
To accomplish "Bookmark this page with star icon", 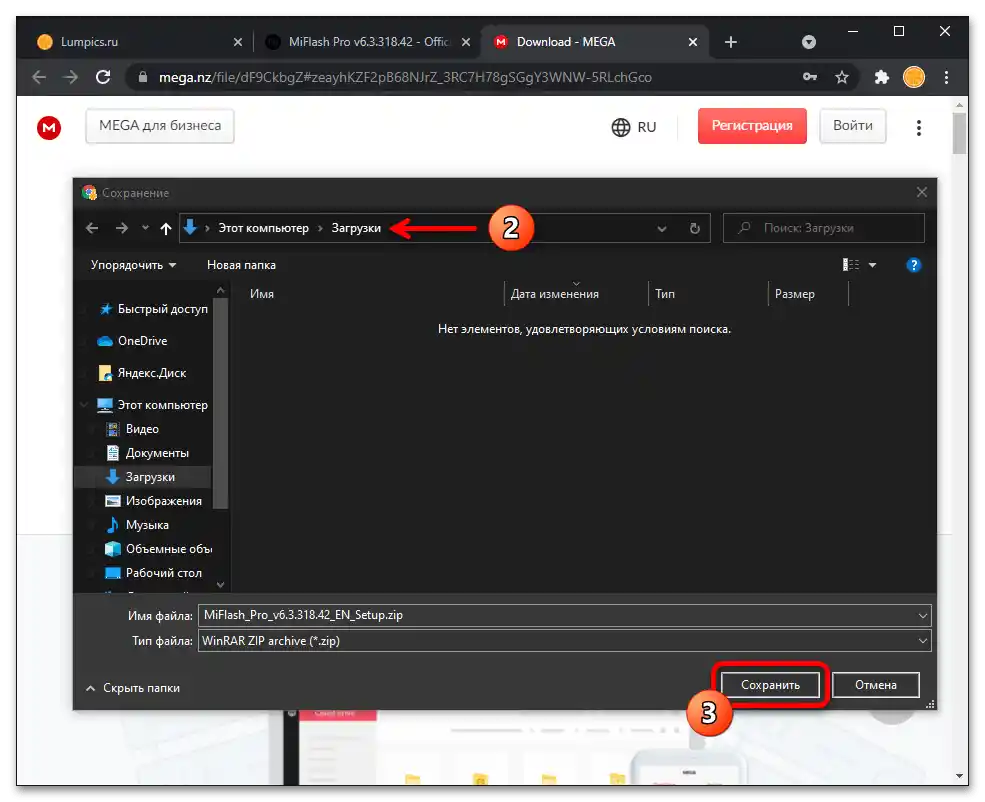I will click(842, 77).
